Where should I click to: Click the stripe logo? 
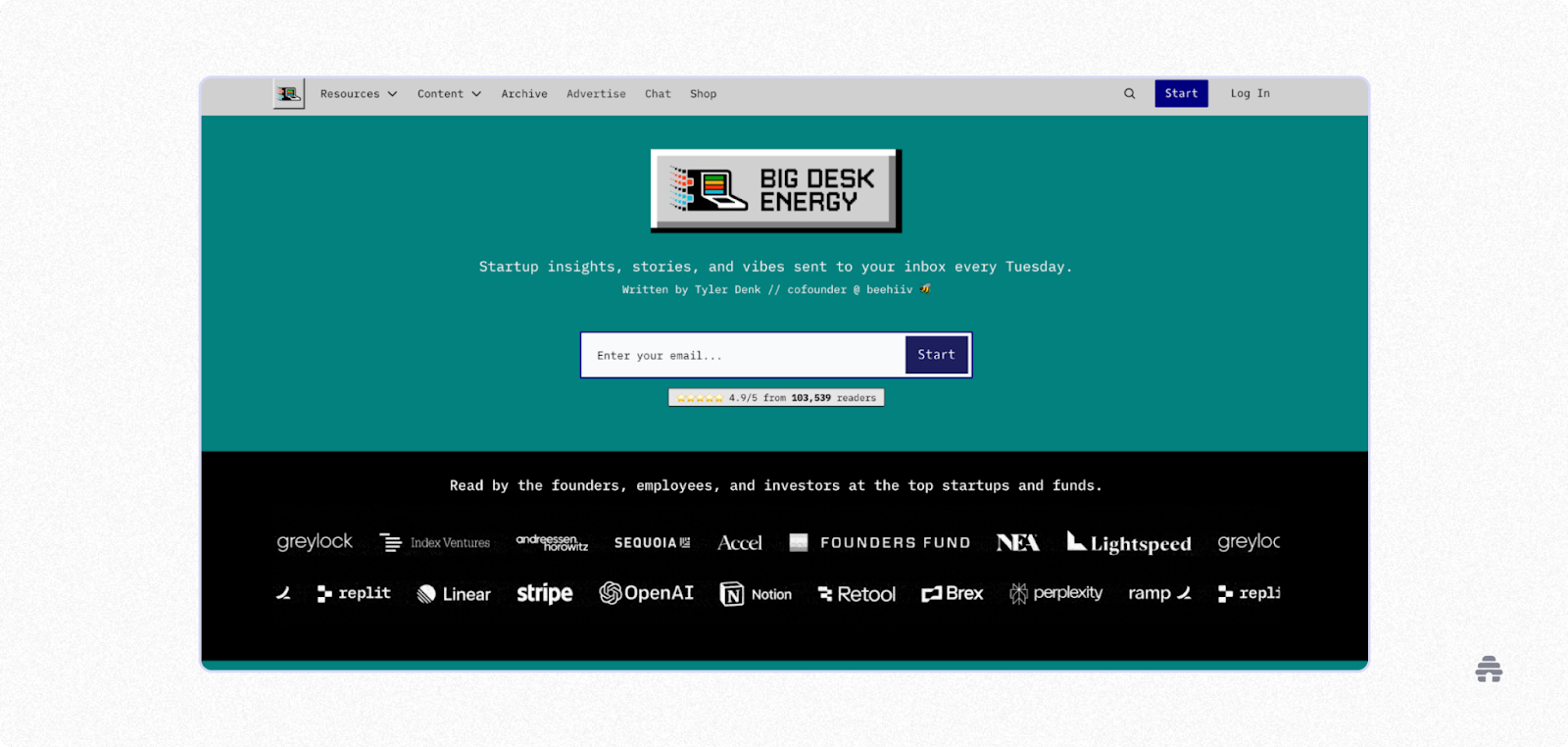pyautogui.click(x=545, y=594)
